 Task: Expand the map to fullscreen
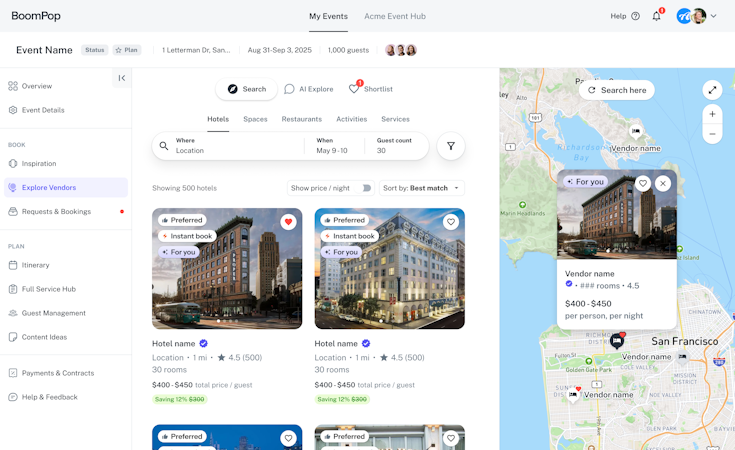[x=712, y=90]
